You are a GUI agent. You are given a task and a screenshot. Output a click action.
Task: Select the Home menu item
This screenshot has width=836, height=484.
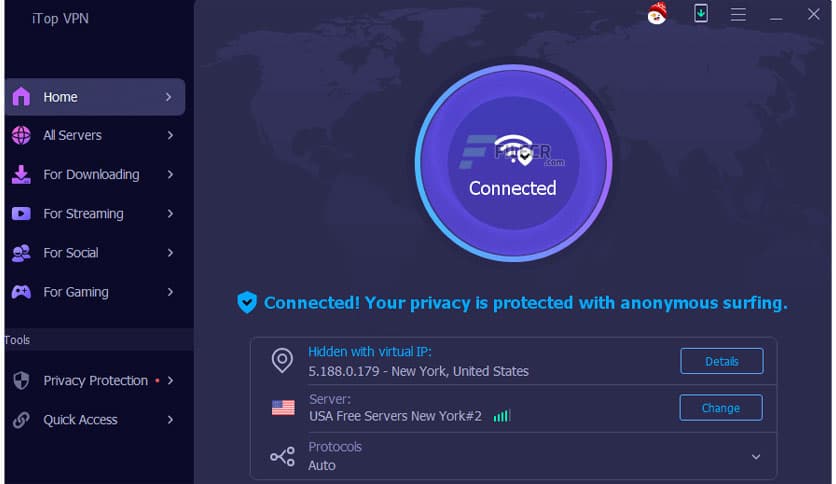point(95,97)
